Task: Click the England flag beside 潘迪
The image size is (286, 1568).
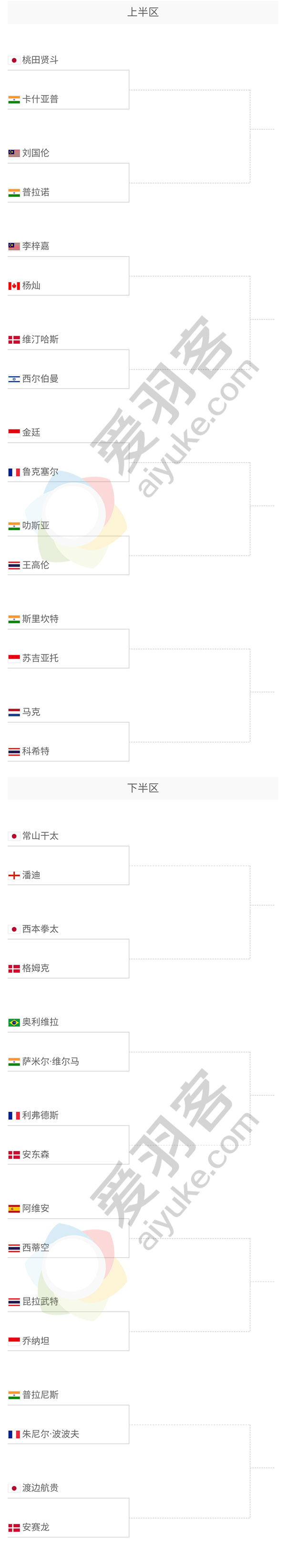Action: pos(14,875)
